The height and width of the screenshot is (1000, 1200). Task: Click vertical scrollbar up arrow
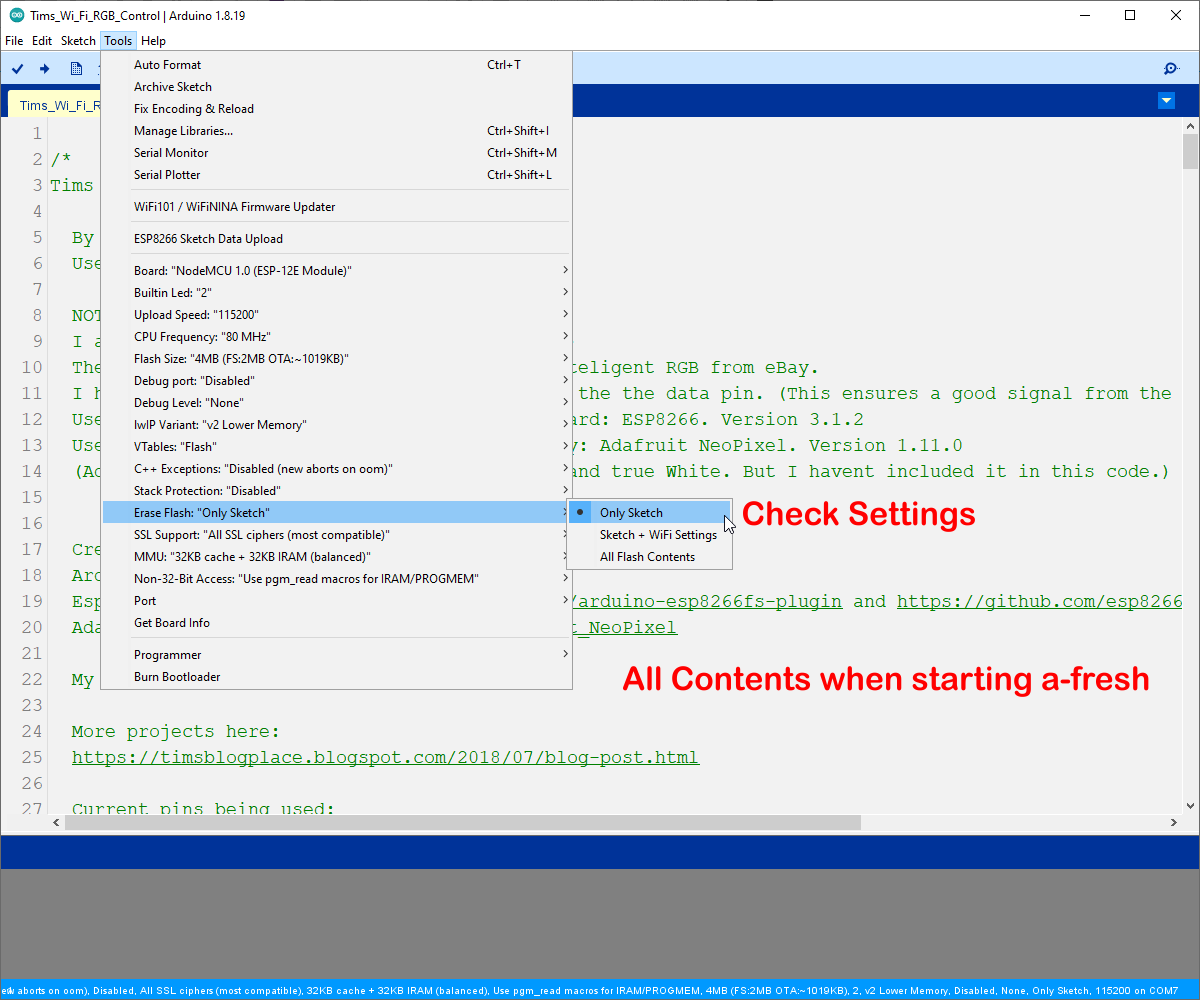pyautogui.click(x=1190, y=125)
